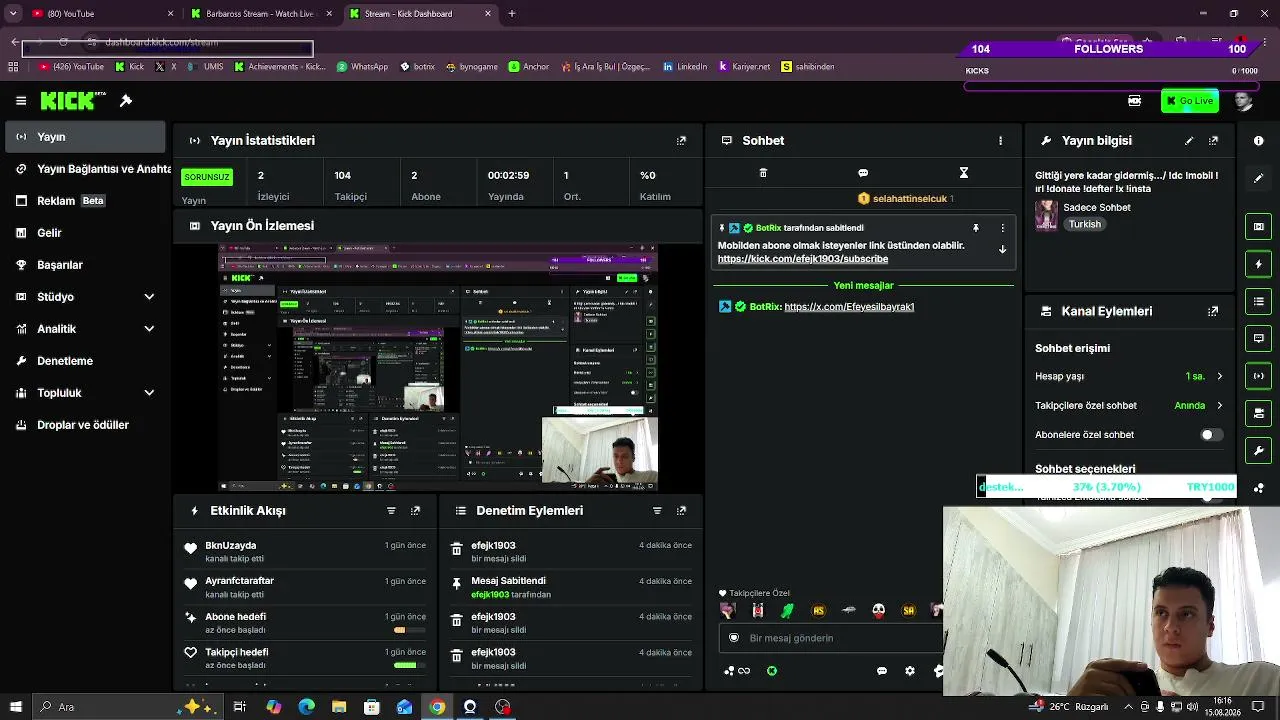This screenshot has width=1280, height=720.
Task: Click the info icon in the right sidebar
Action: [1259, 141]
